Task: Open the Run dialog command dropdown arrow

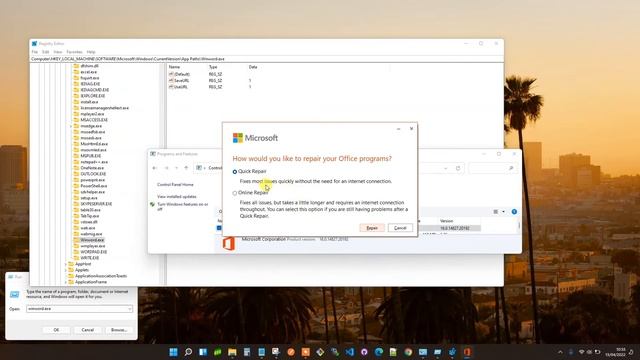Action: pos(129,309)
